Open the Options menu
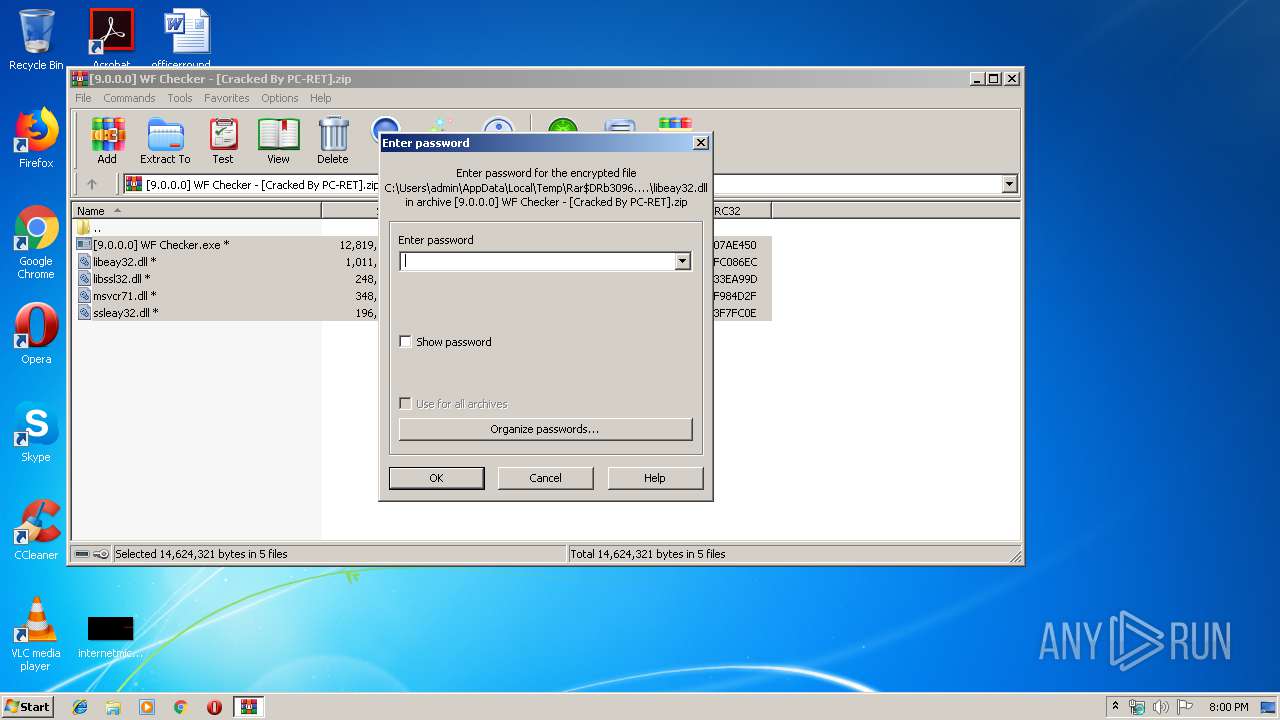 coord(280,98)
